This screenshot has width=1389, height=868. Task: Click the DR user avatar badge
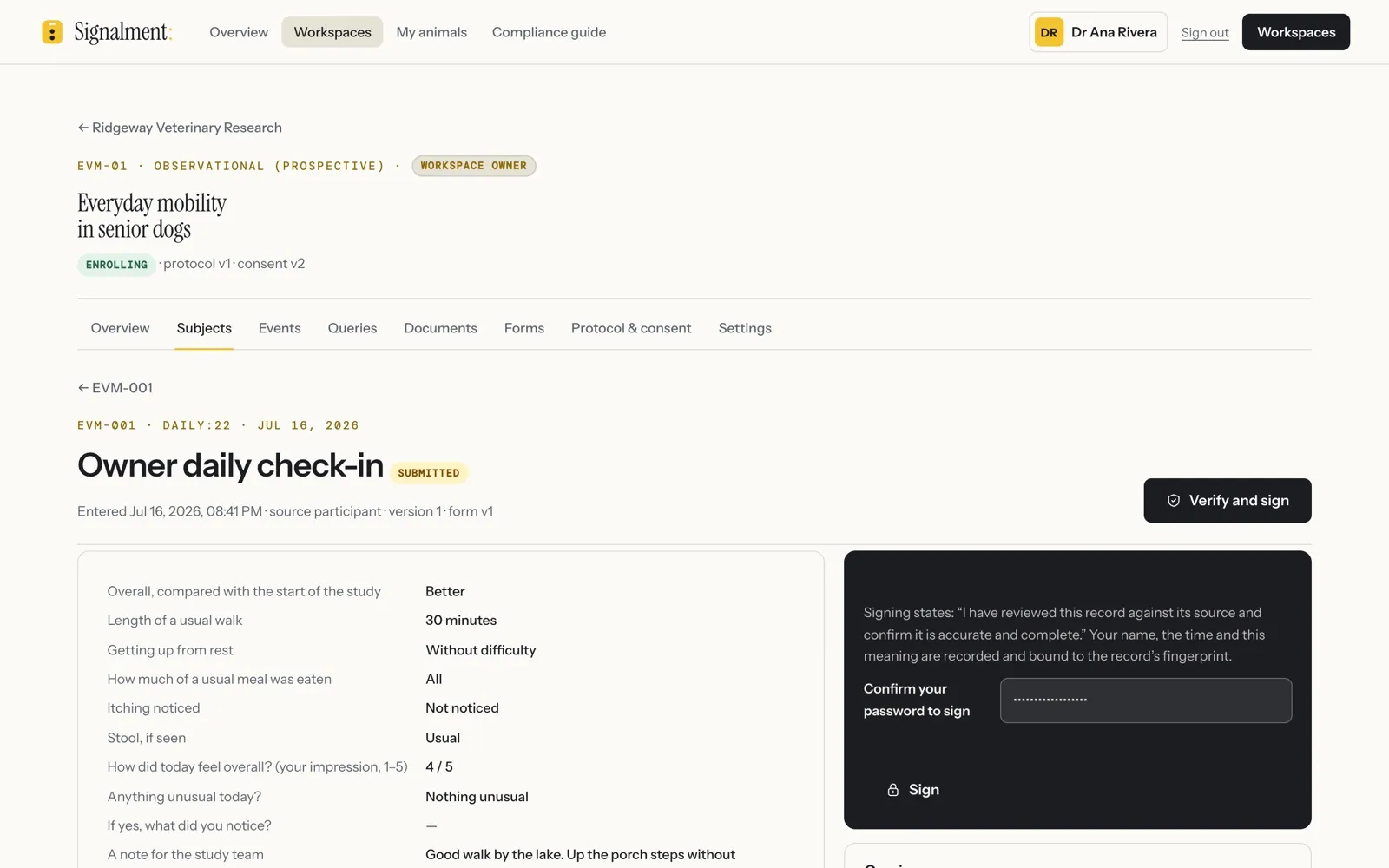coord(1049,32)
